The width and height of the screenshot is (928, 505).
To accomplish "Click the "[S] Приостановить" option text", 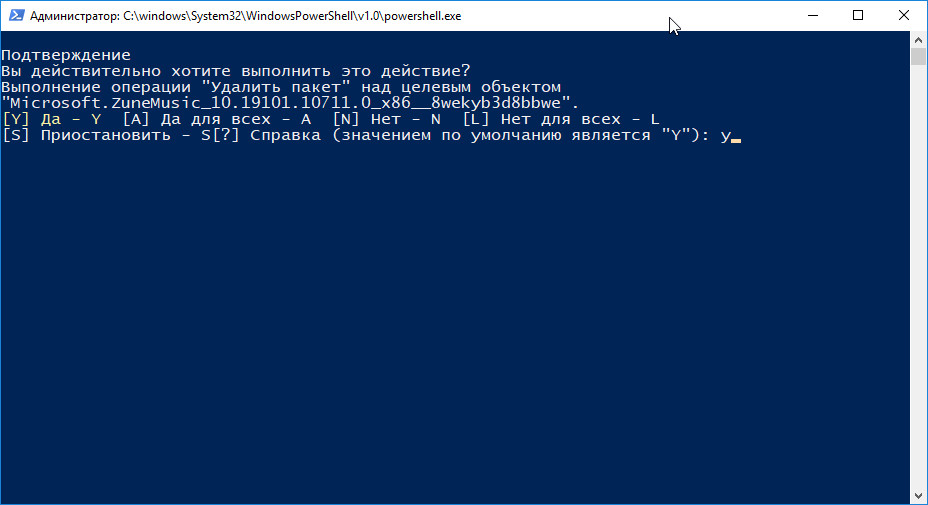I will pyautogui.click(x=86, y=136).
